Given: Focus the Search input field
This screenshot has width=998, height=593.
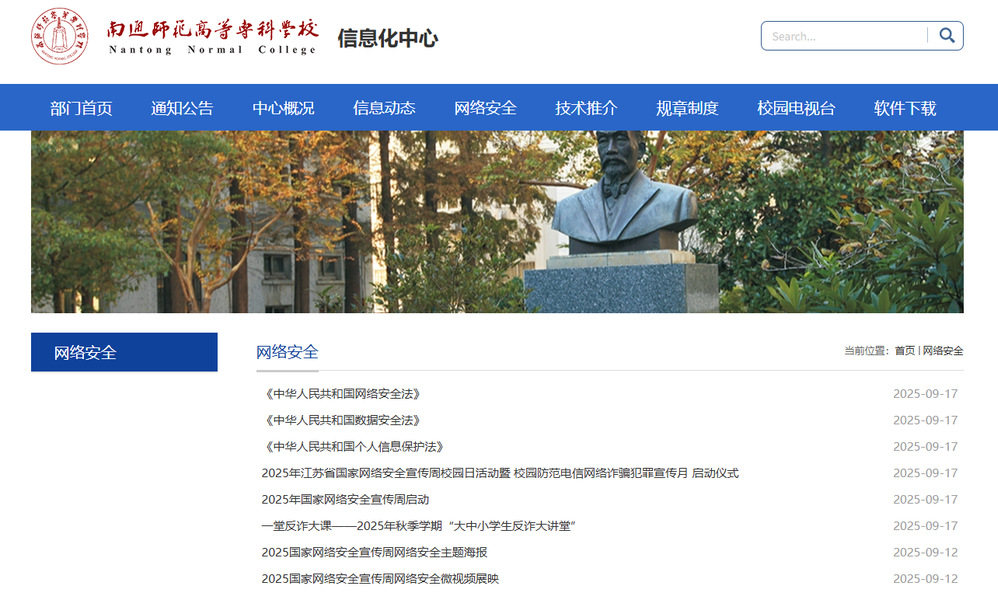Looking at the screenshot, I should 845,36.
